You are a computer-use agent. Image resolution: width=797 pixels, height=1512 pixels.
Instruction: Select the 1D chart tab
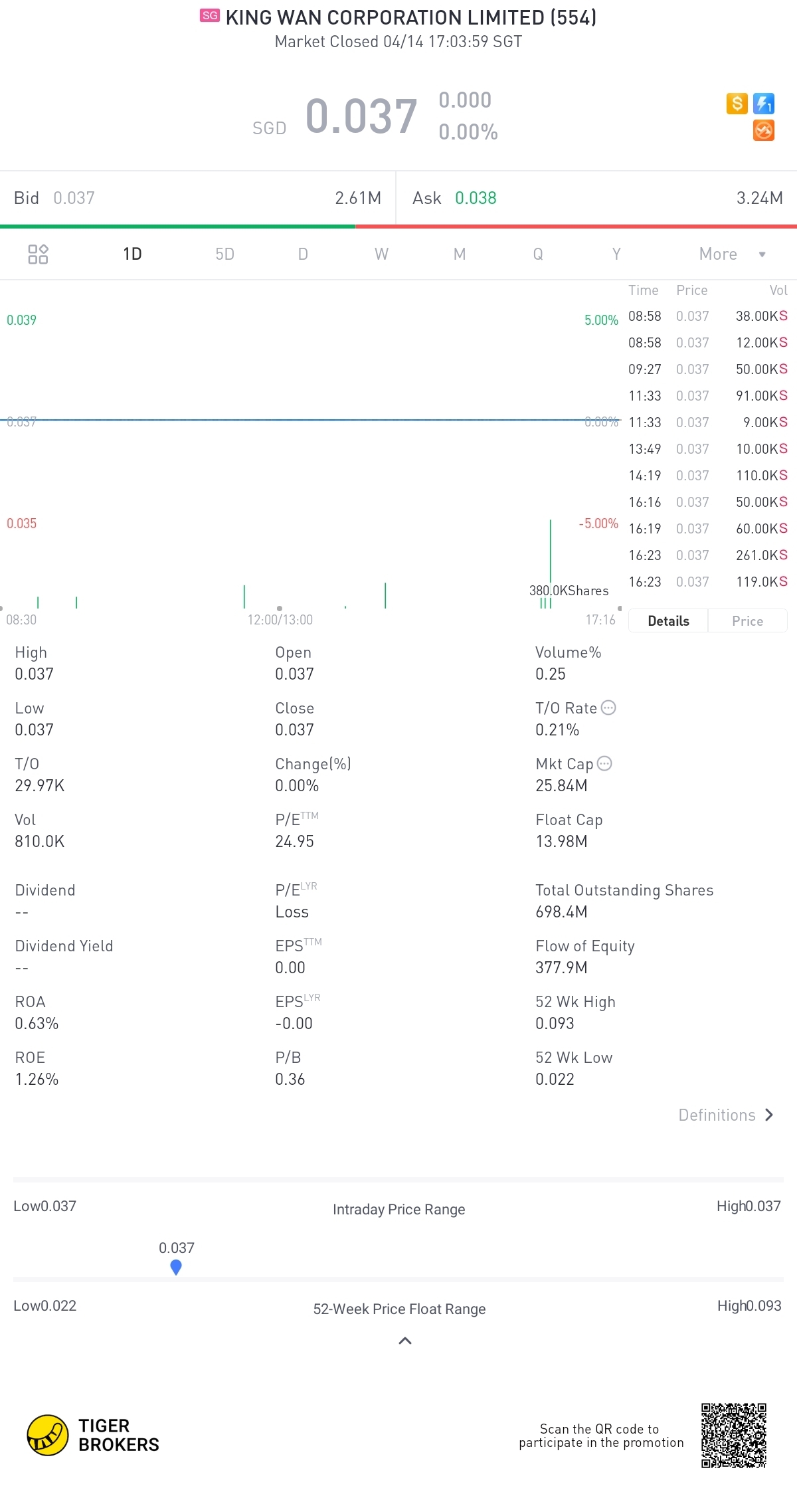(132, 254)
